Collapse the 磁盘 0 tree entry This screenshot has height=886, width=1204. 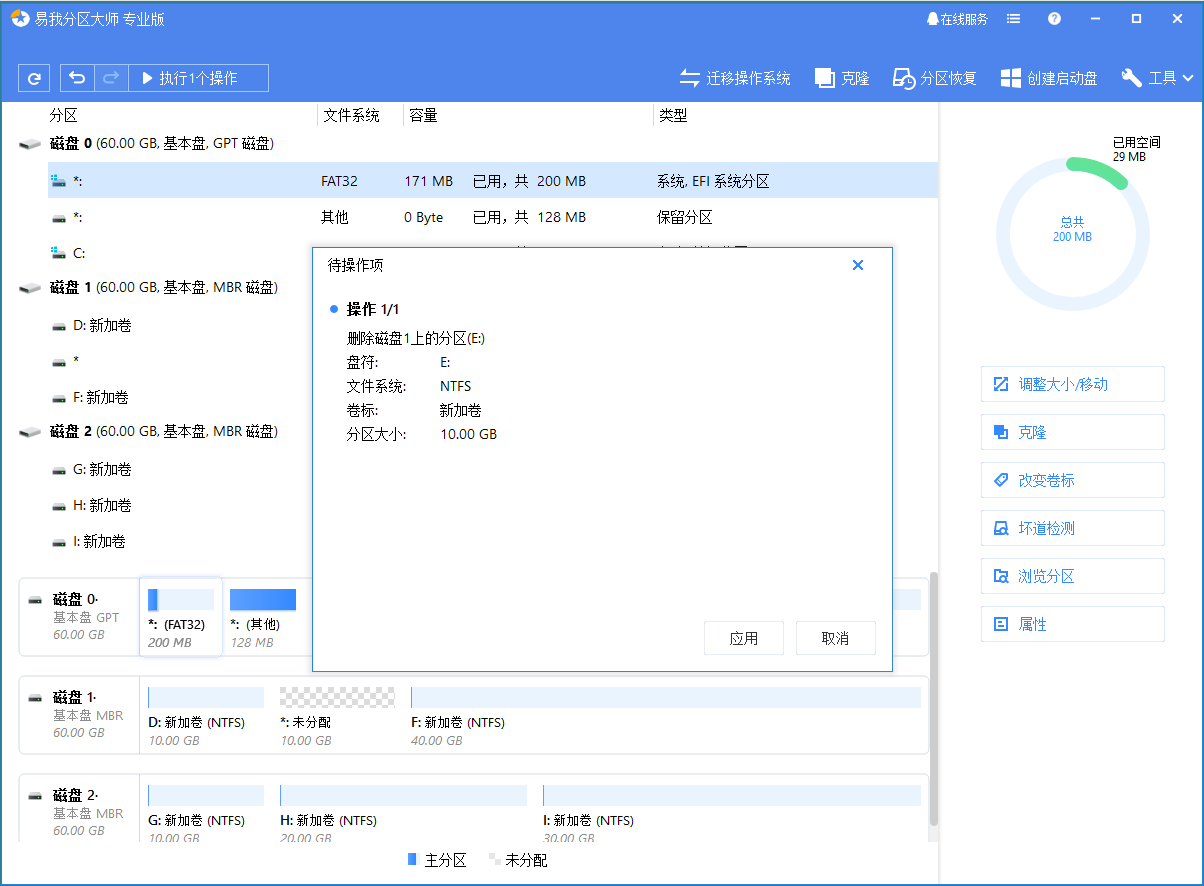click(28, 143)
